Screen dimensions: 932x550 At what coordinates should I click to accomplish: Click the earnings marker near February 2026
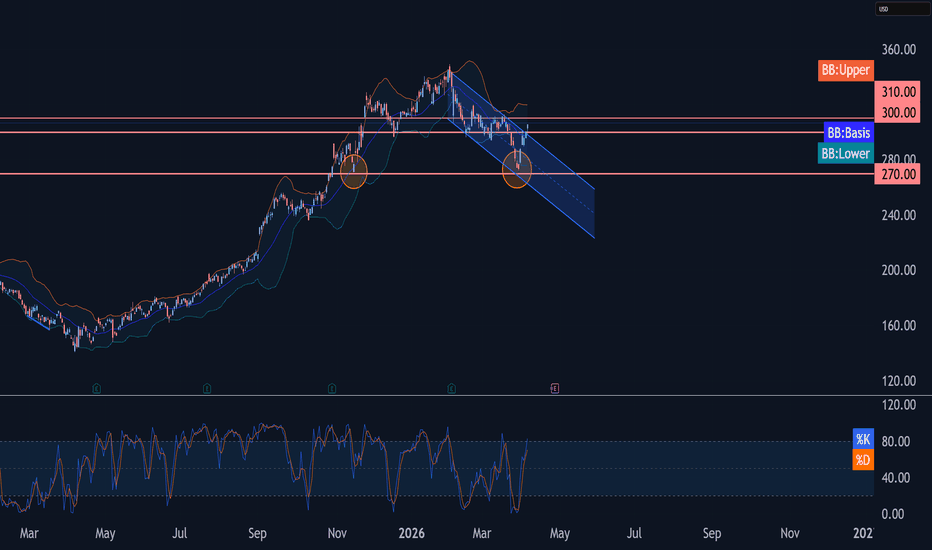[x=452, y=389]
